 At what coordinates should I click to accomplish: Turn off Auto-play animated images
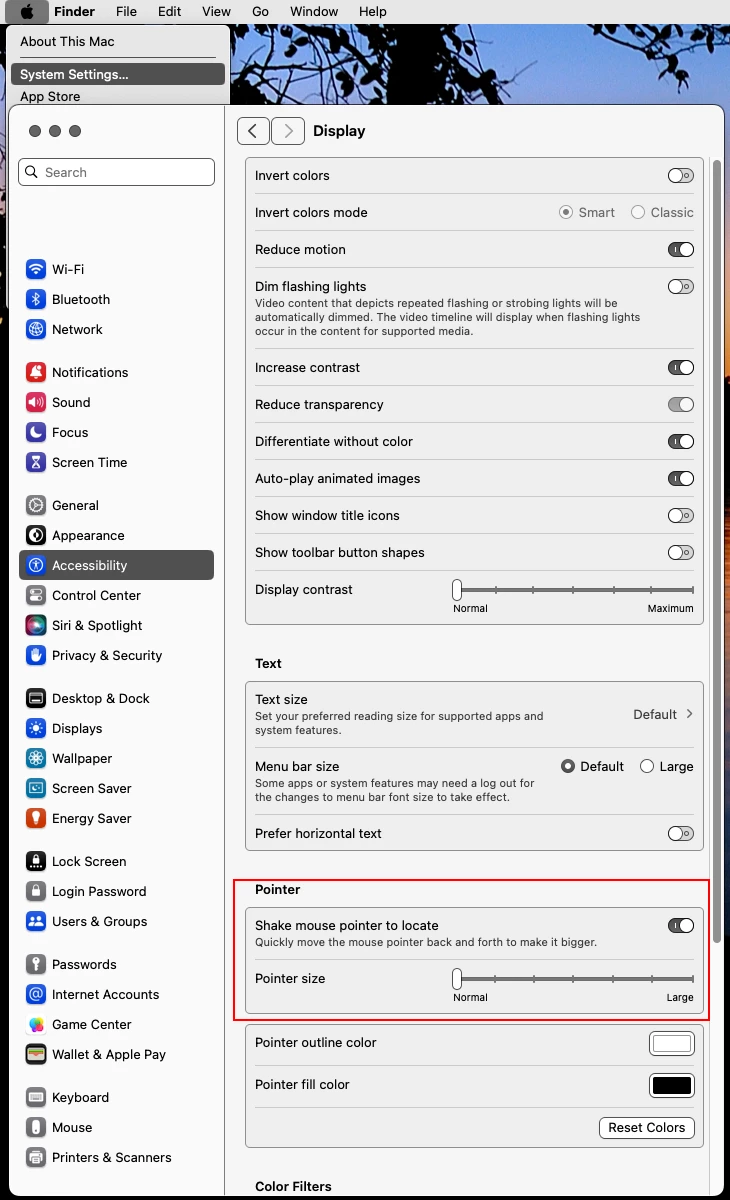pos(681,478)
